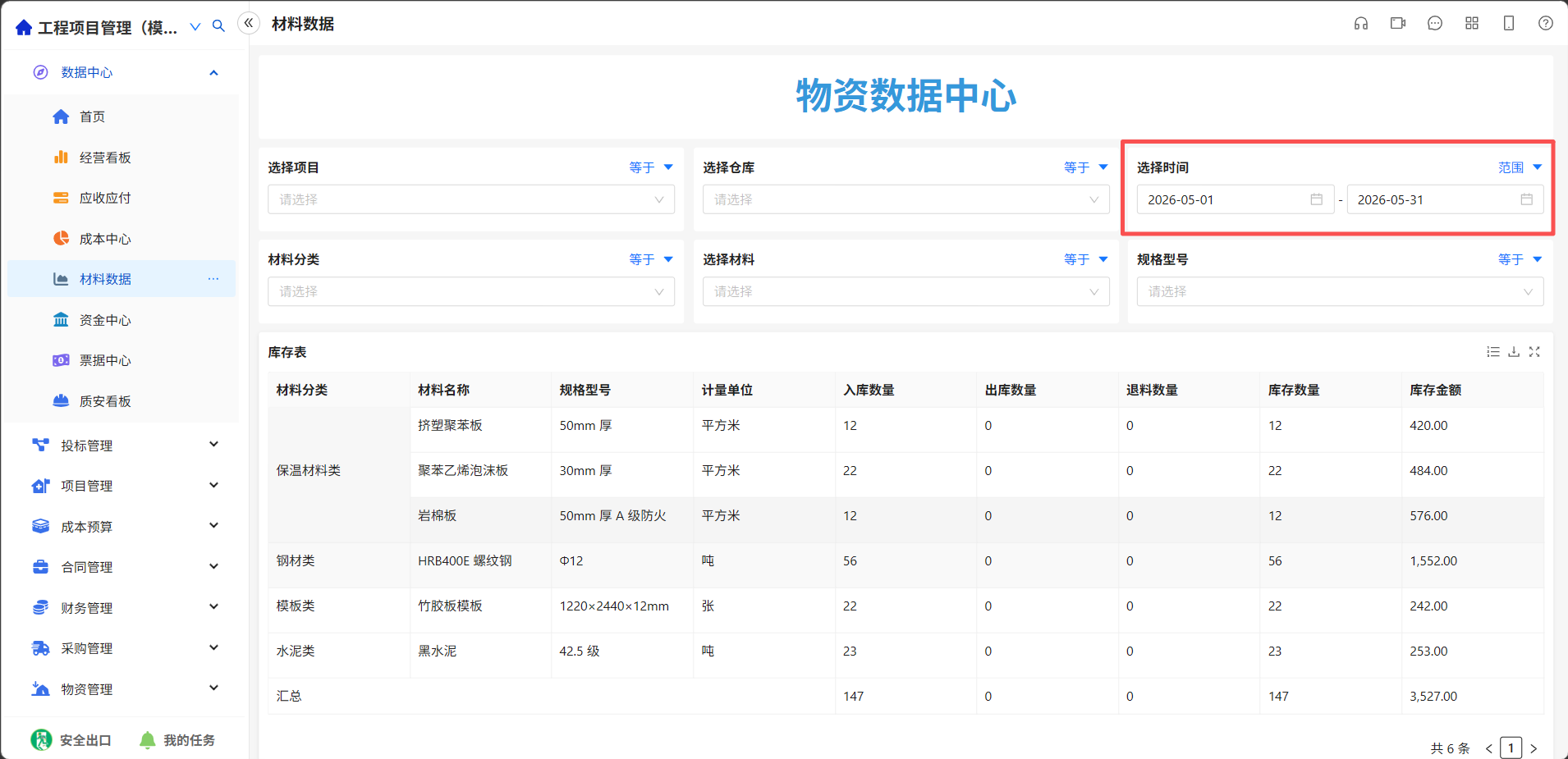Collapse the 数据中心 menu section
The width and height of the screenshot is (1568, 759).
(x=125, y=73)
